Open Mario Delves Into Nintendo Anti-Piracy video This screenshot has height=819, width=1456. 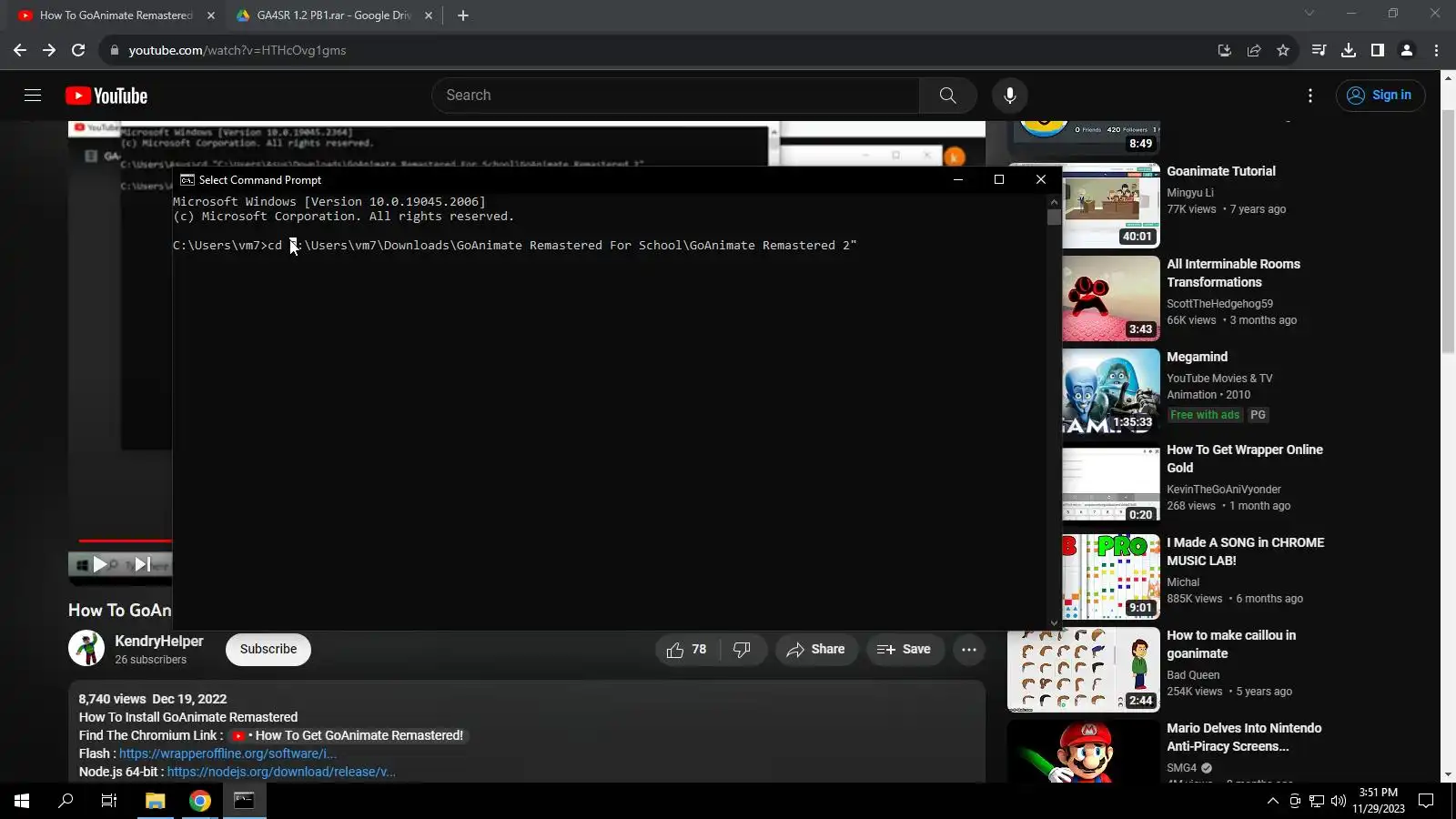click(x=1244, y=737)
